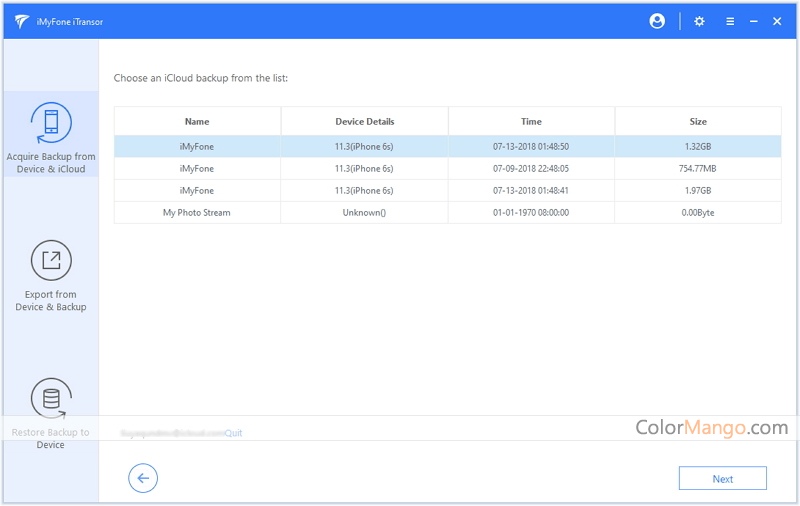
Task: Click the Size column header
Action: pyautogui.click(x=698, y=121)
